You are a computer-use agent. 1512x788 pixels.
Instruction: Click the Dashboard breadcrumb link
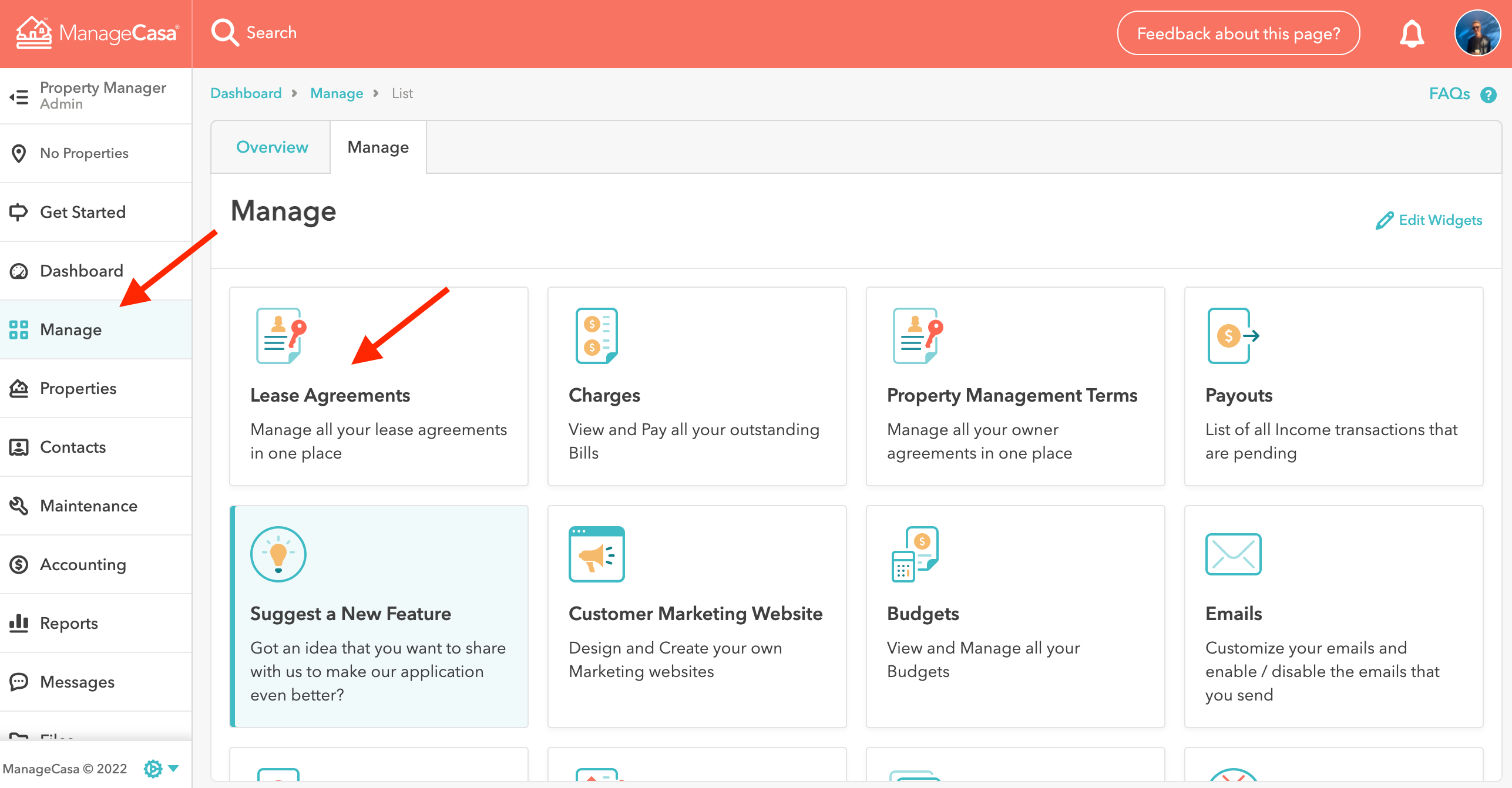(x=246, y=93)
